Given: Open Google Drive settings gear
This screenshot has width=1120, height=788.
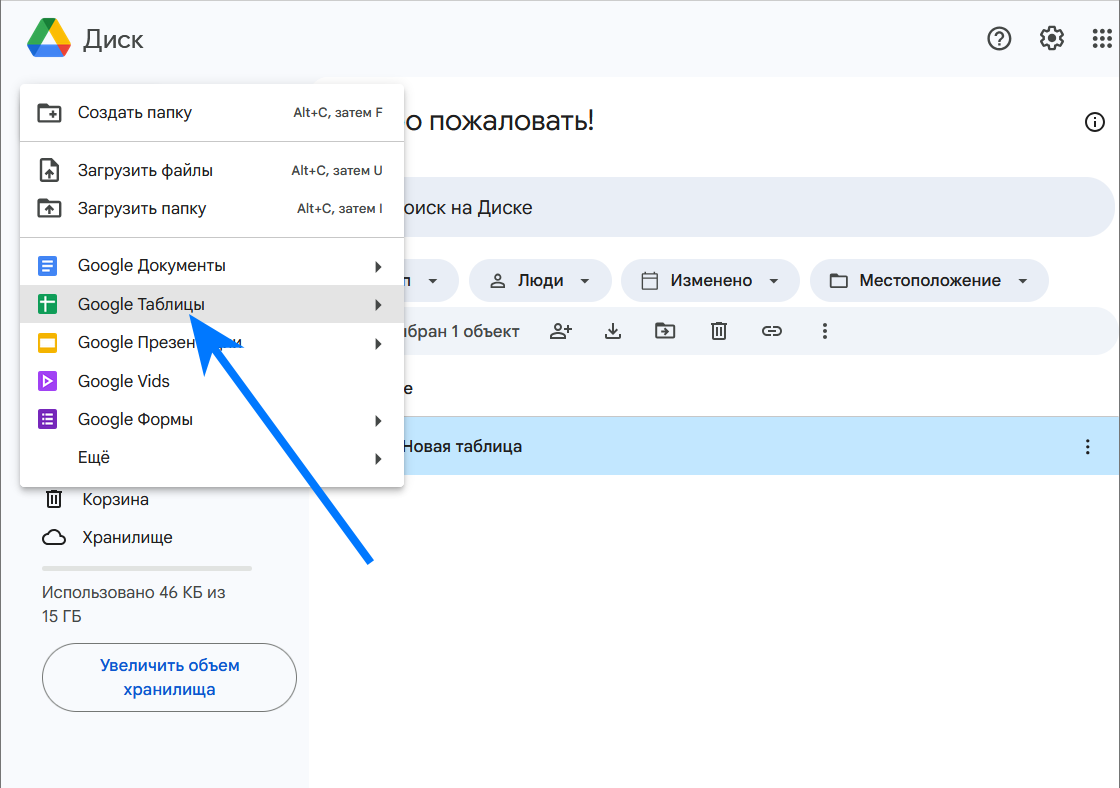Looking at the screenshot, I should pyautogui.click(x=1051, y=38).
